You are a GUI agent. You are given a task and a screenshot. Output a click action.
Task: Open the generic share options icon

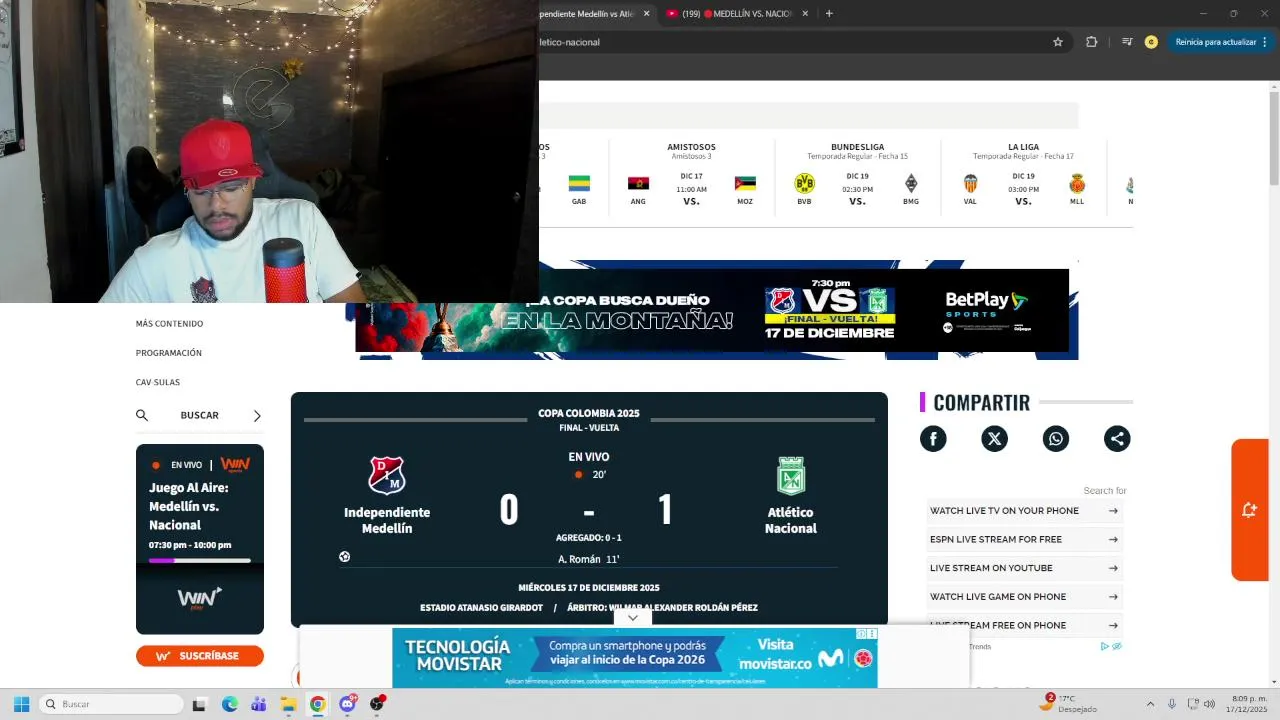coord(1117,439)
